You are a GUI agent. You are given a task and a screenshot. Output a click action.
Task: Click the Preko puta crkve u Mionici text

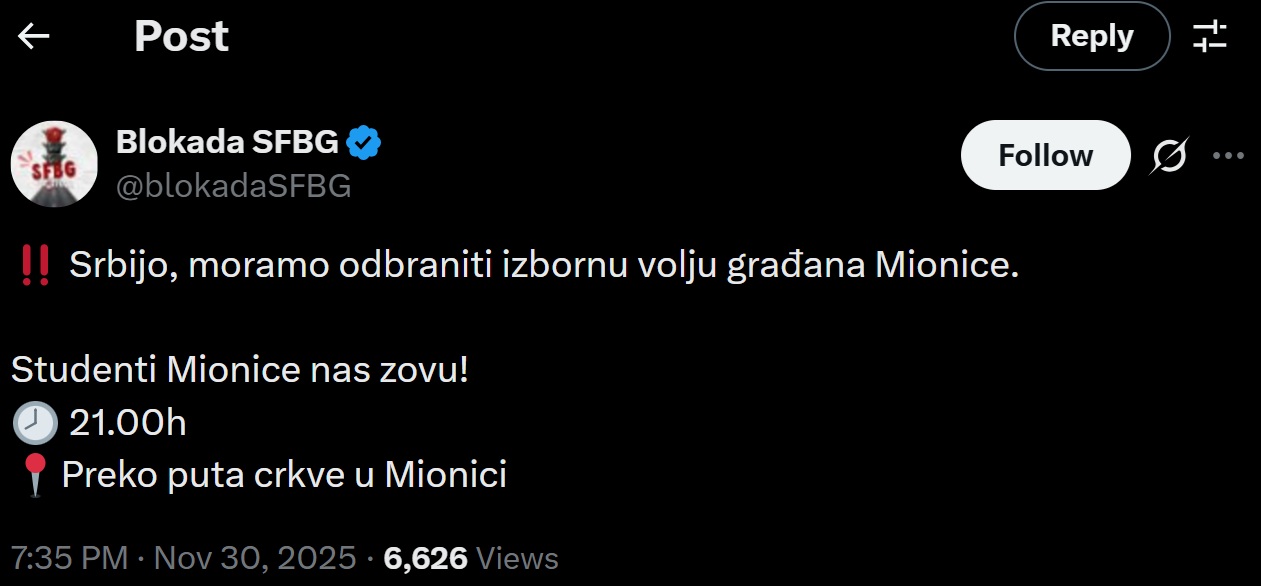pyautogui.click(x=284, y=475)
